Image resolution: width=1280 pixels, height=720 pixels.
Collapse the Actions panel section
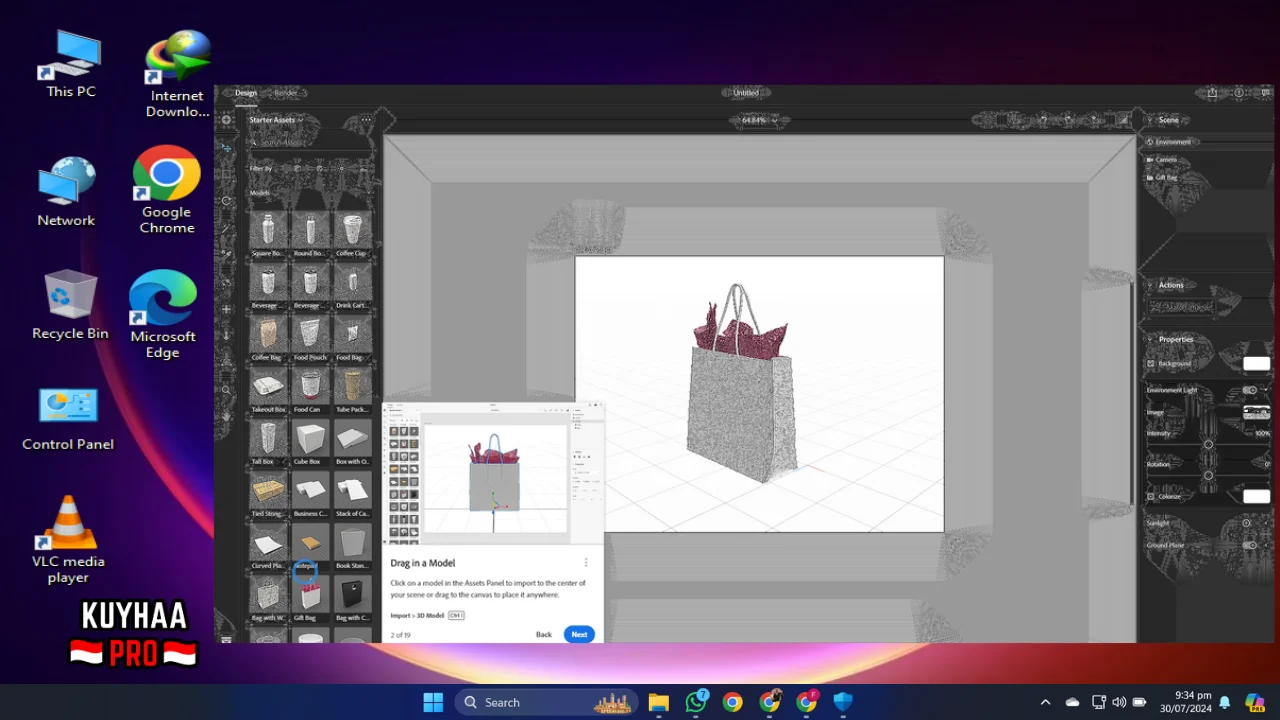(1149, 285)
